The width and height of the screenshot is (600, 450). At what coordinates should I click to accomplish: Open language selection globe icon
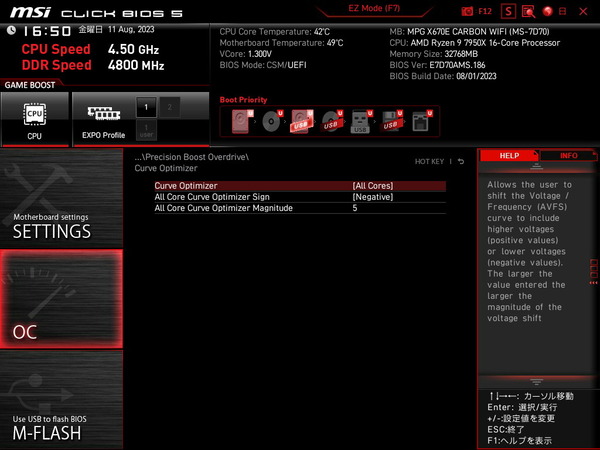tap(548, 11)
